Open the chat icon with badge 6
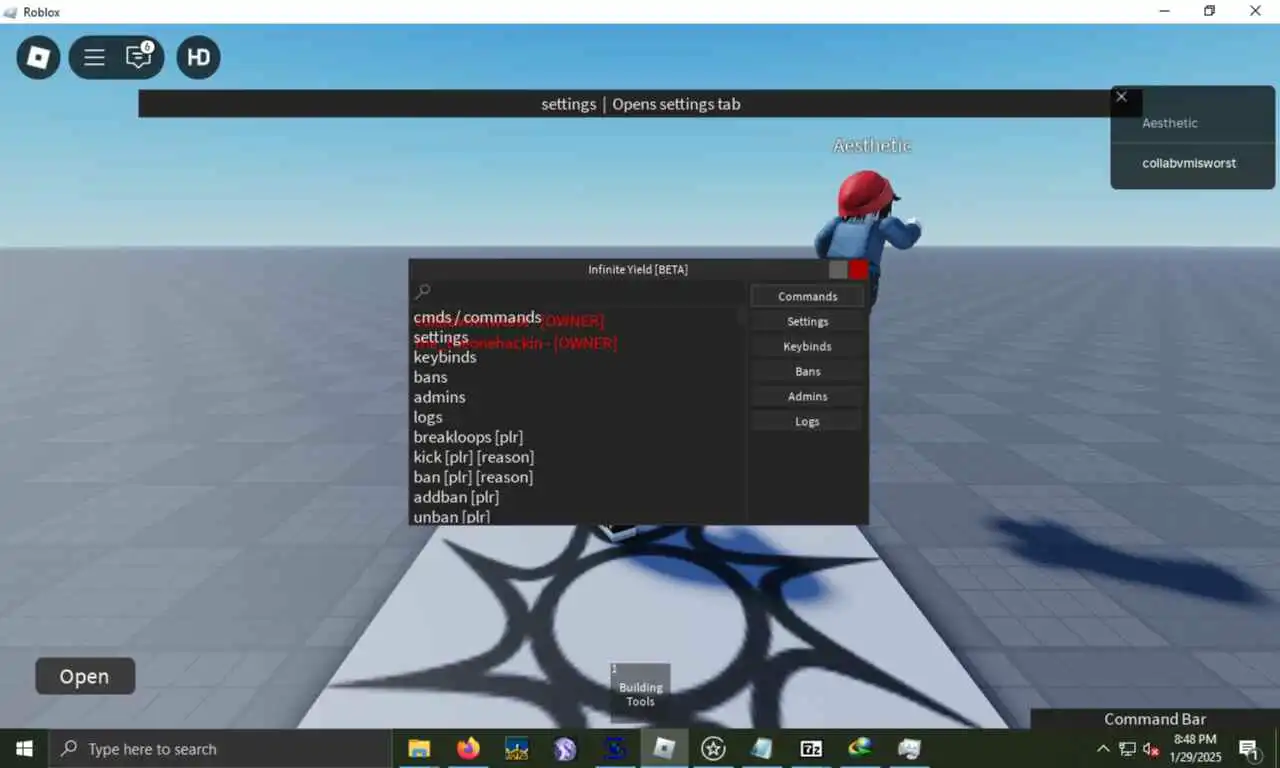The width and height of the screenshot is (1280, 768). 138,57
